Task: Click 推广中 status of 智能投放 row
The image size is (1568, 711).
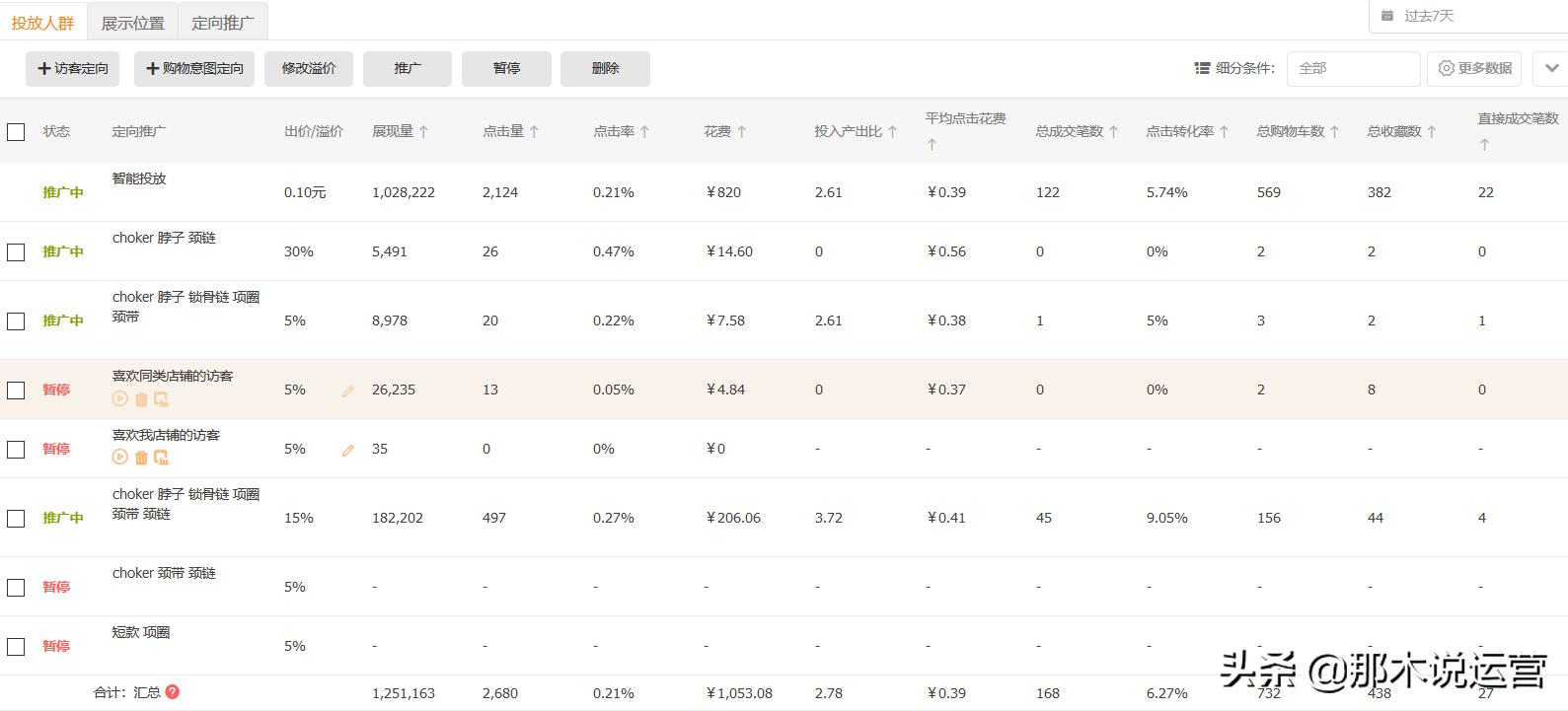Action: click(x=63, y=192)
